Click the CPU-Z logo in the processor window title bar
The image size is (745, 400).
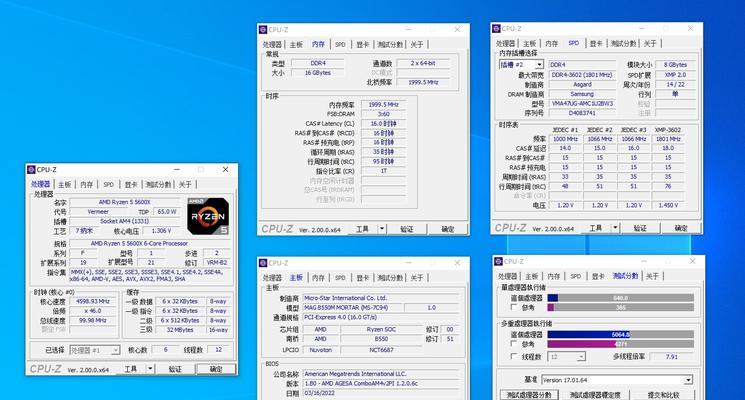click(x=31, y=170)
